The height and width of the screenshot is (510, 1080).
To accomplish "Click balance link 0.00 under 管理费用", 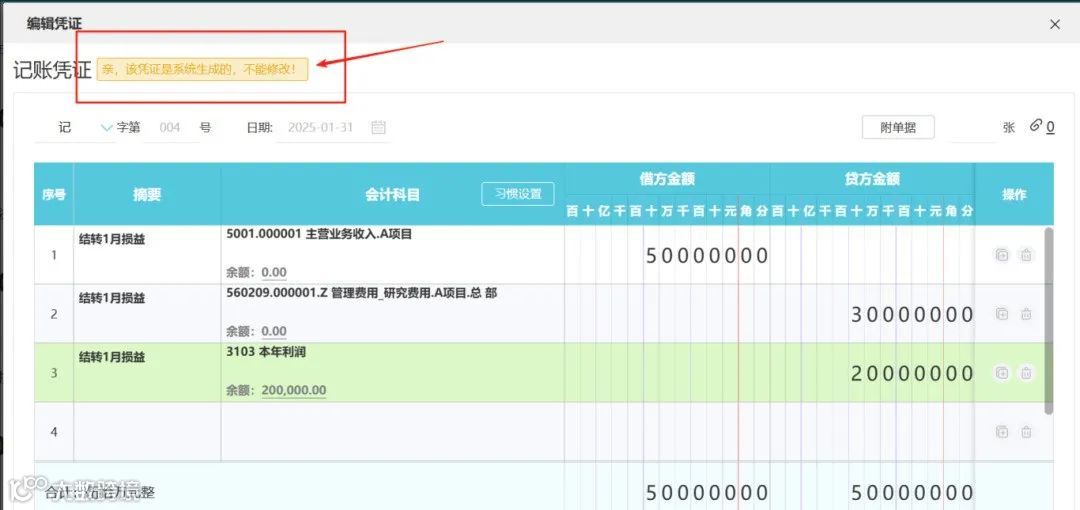I will 273,332.
